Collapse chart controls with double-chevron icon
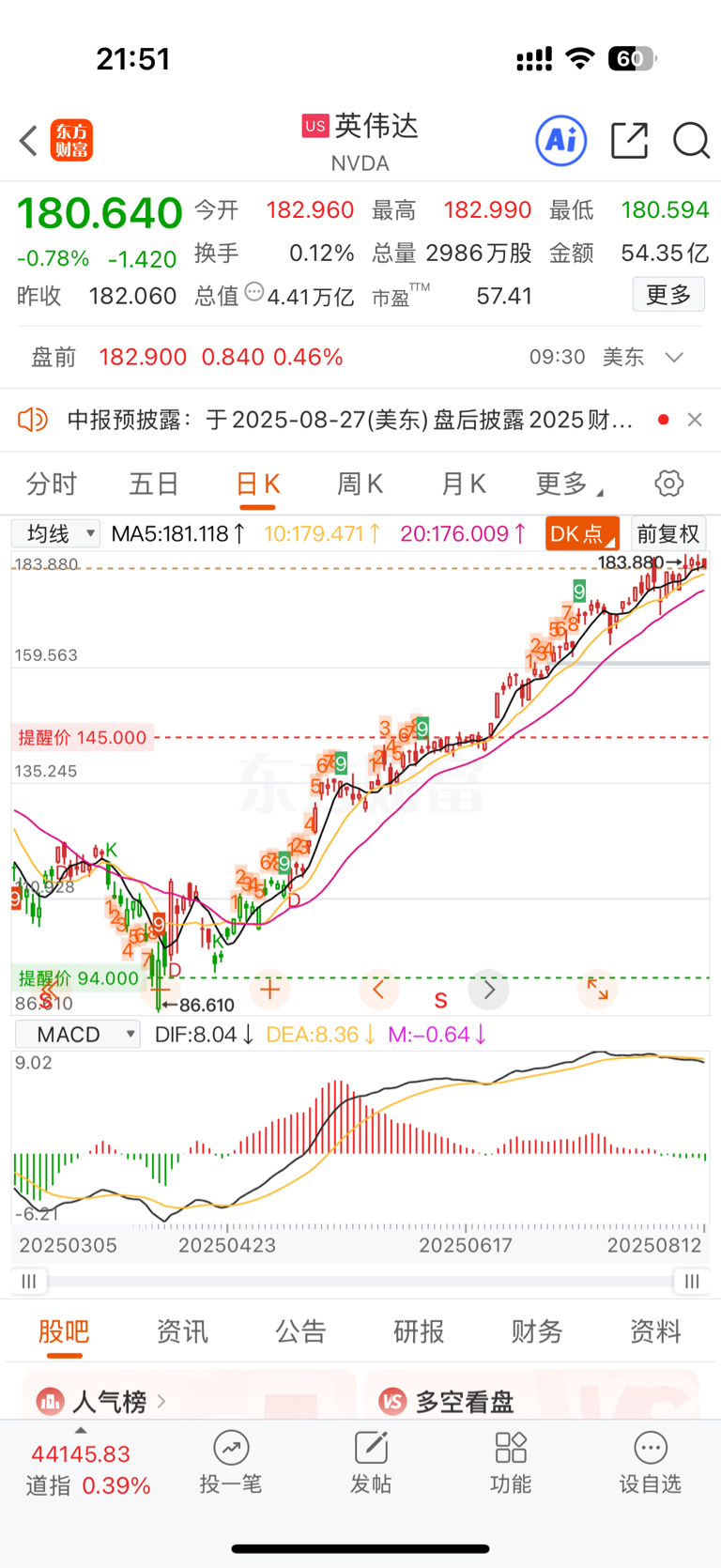 (49, 990)
